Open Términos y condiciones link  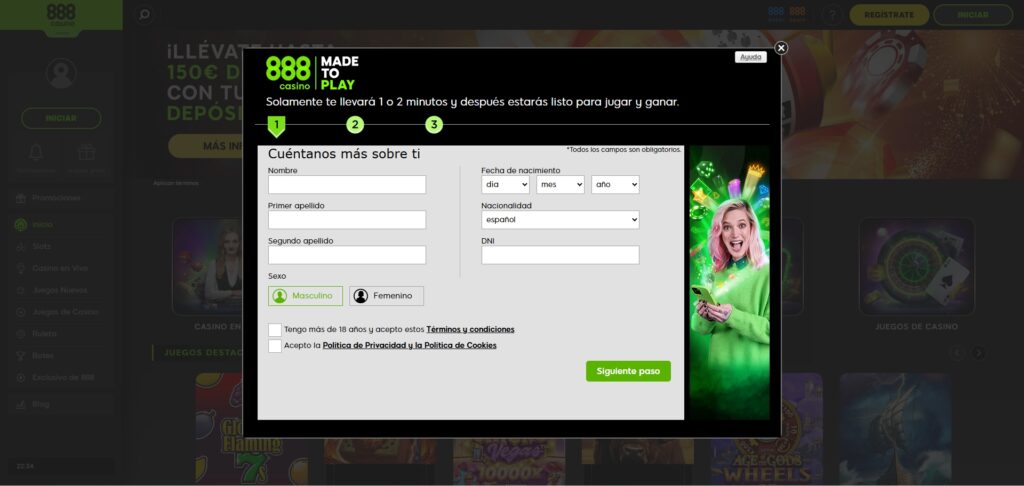pyautogui.click(x=470, y=329)
